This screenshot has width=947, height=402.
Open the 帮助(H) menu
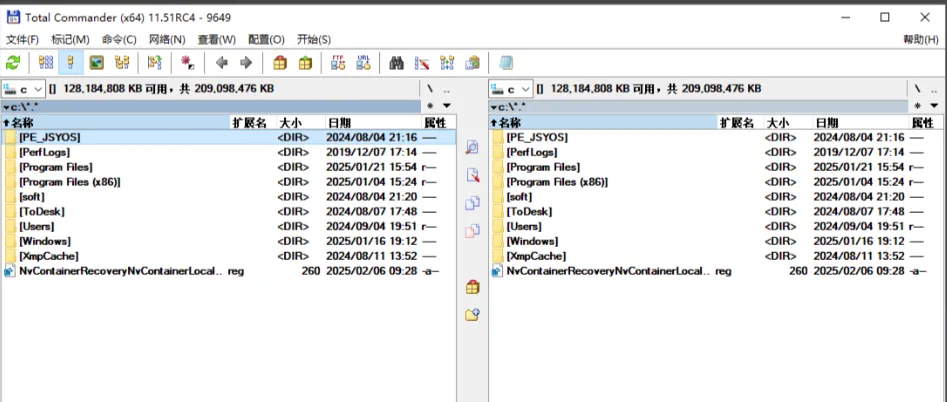[920, 40]
